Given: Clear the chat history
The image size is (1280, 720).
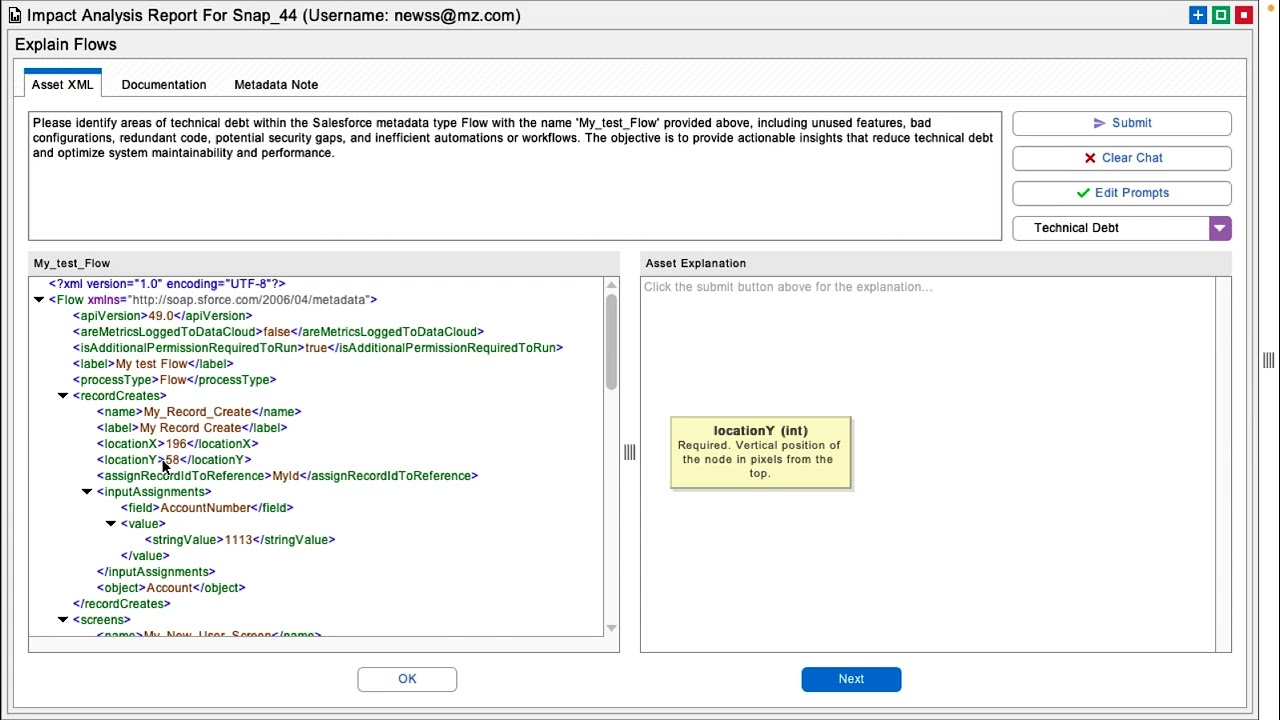Looking at the screenshot, I should [x=1122, y=158].
